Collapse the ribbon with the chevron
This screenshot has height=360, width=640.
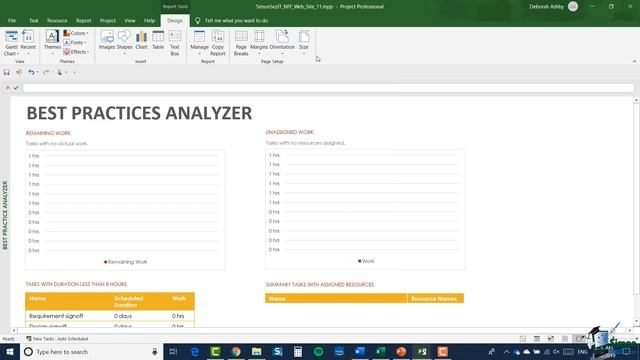pos(634,61)
